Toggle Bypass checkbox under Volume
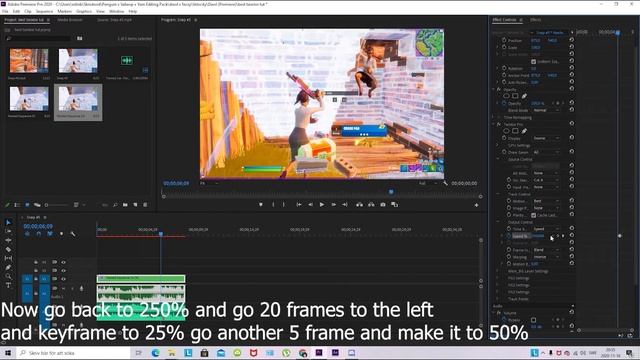 click(533, 320)
